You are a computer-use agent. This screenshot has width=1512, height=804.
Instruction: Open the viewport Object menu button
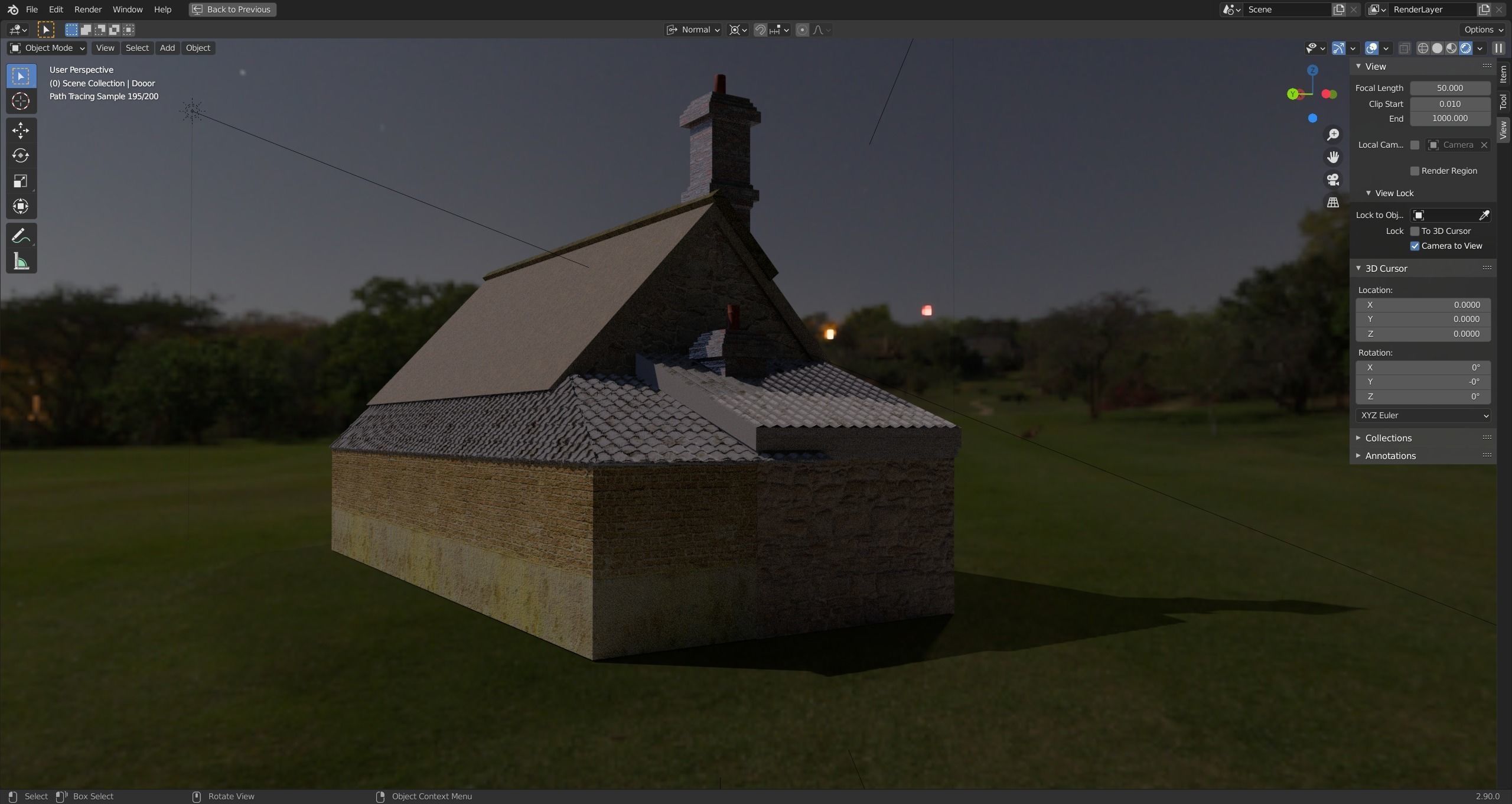pos(198,48)
